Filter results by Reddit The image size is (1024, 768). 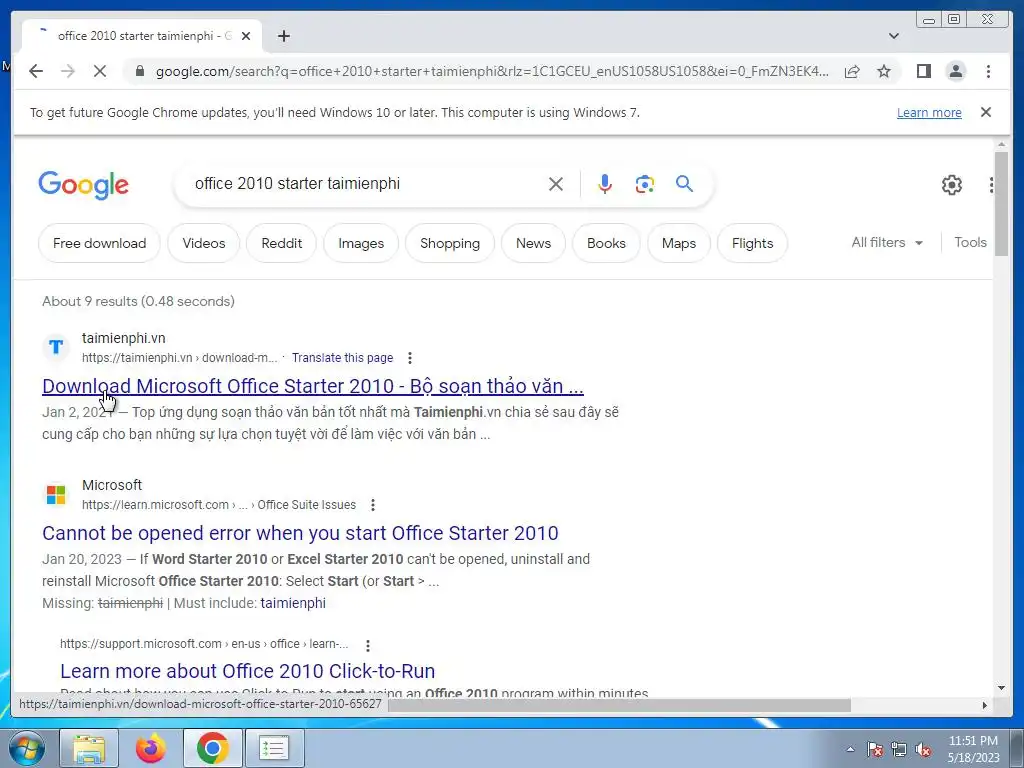click(281, 243)
